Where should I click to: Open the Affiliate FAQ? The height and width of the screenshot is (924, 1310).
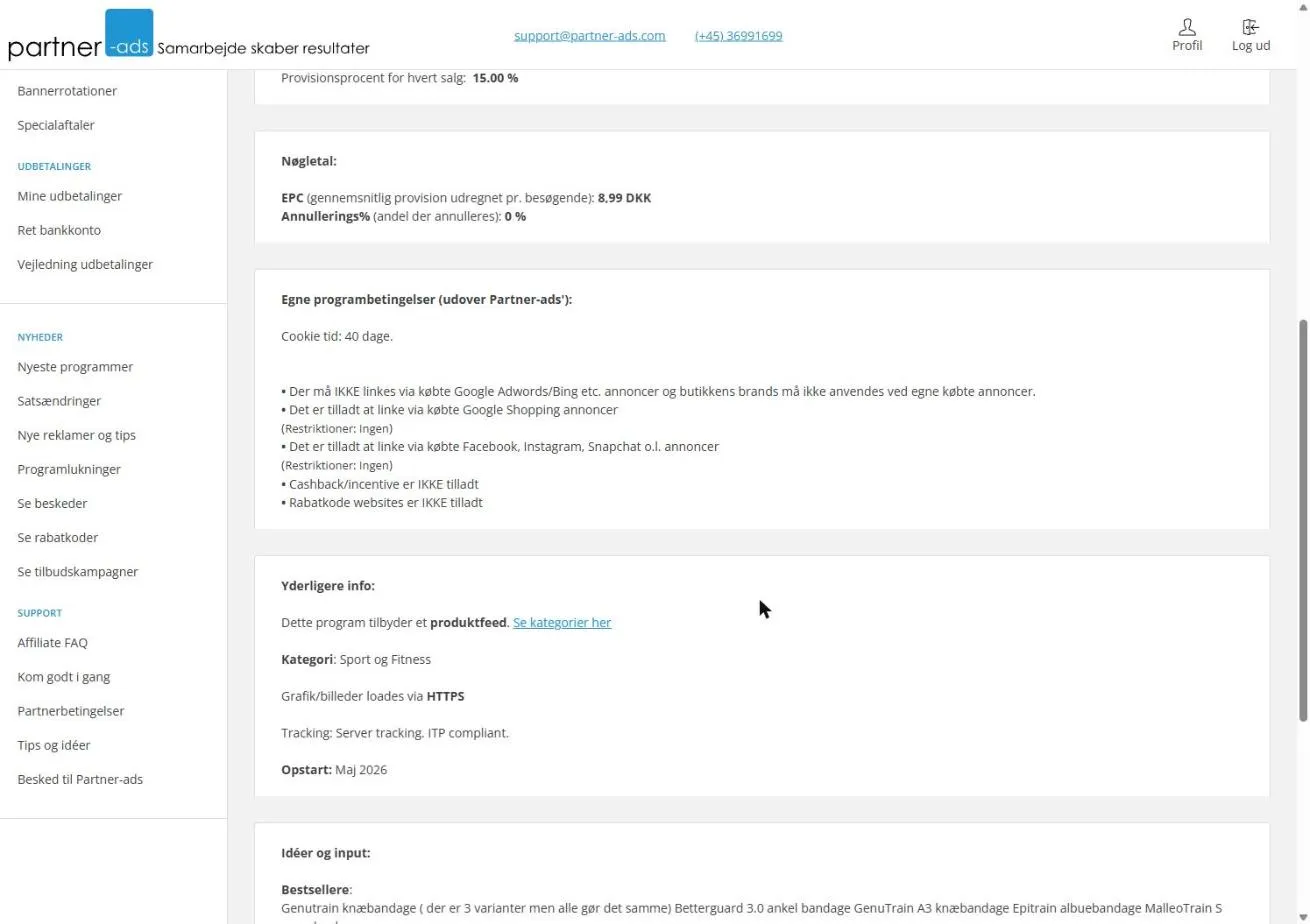[x=53, y=643]
